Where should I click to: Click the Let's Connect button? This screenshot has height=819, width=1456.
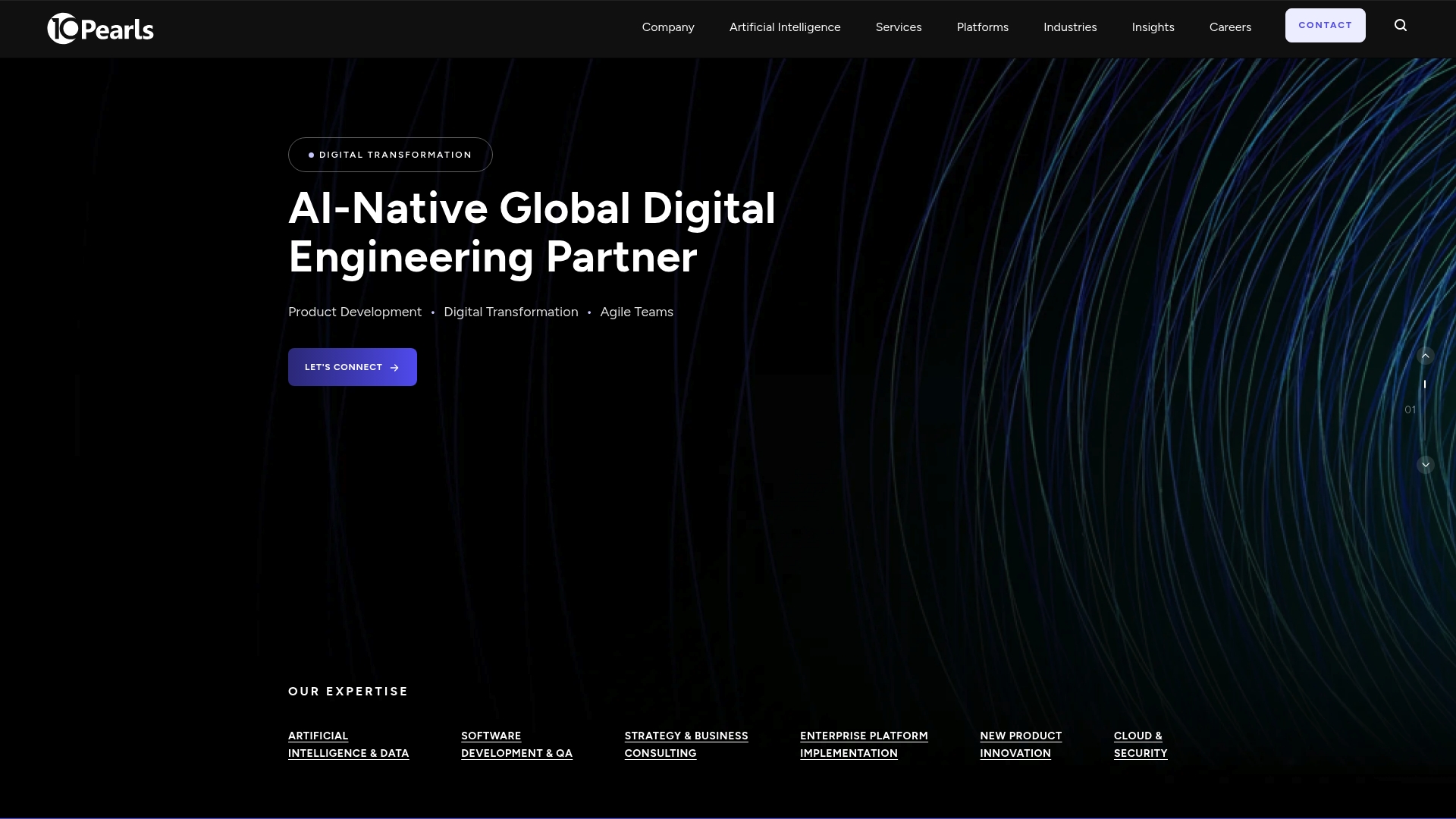pyautogui.click(x=353, y=367)
